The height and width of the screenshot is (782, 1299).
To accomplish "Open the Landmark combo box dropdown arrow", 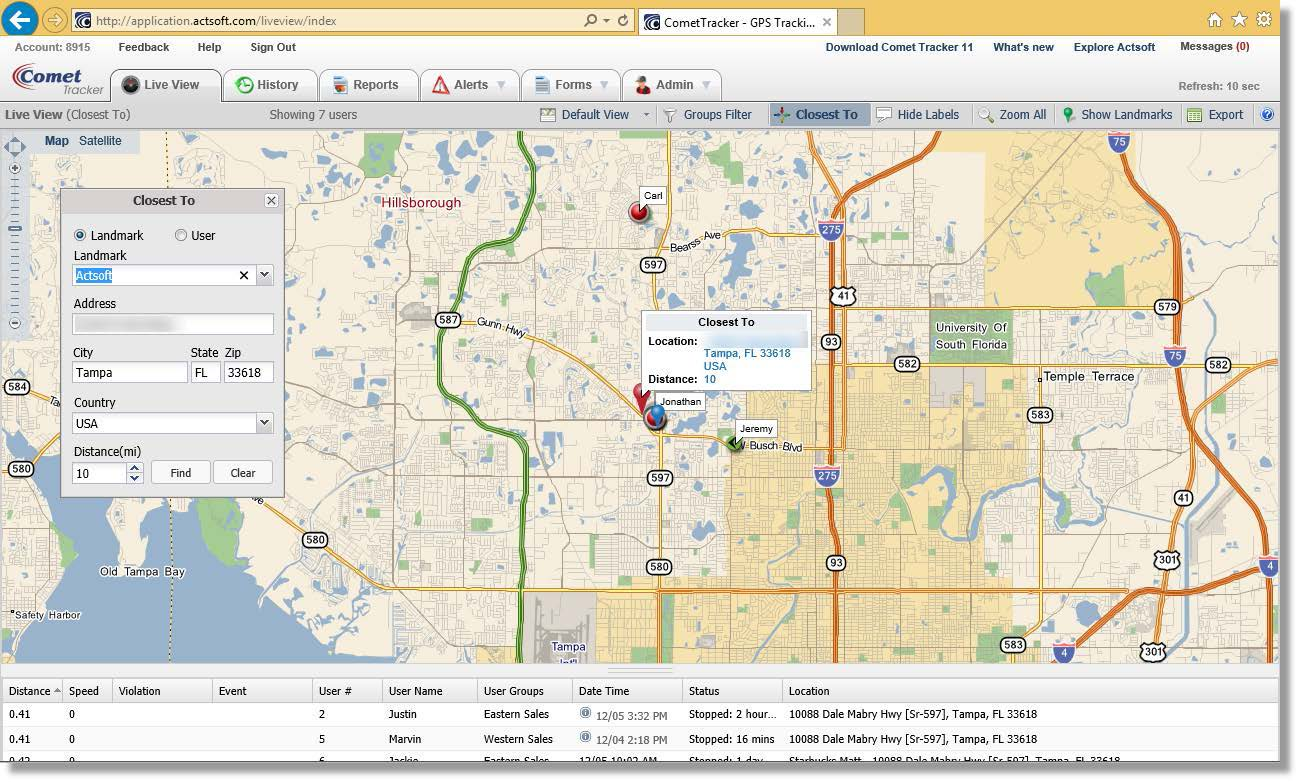I will (x=264, y=275).
